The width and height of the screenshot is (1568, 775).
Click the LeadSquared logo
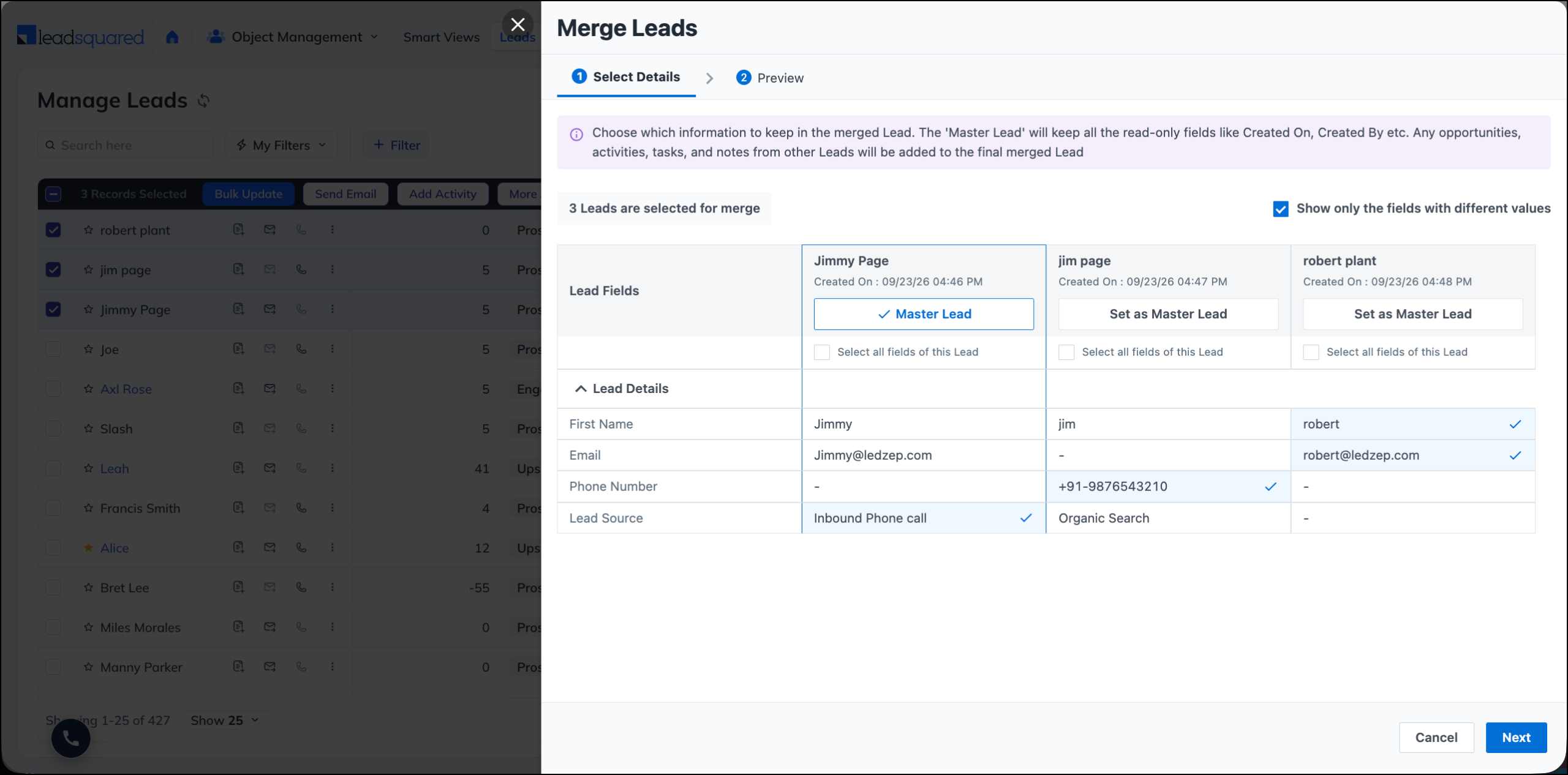click(x=80, y=37)
